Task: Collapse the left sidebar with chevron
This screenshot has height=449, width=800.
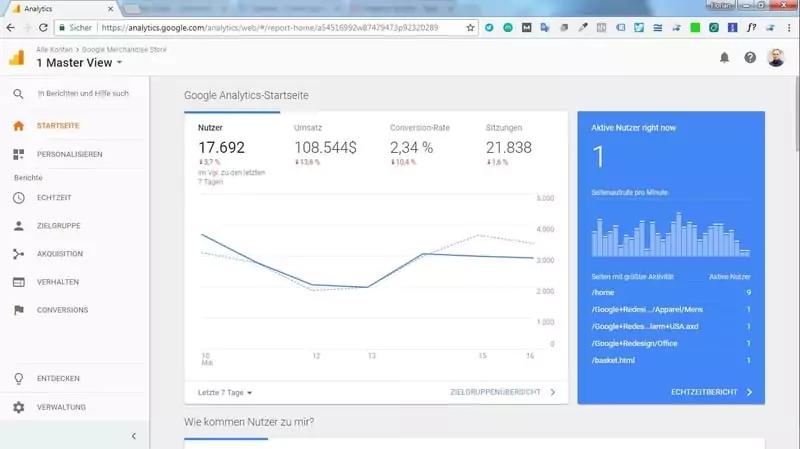Action: 134,437
